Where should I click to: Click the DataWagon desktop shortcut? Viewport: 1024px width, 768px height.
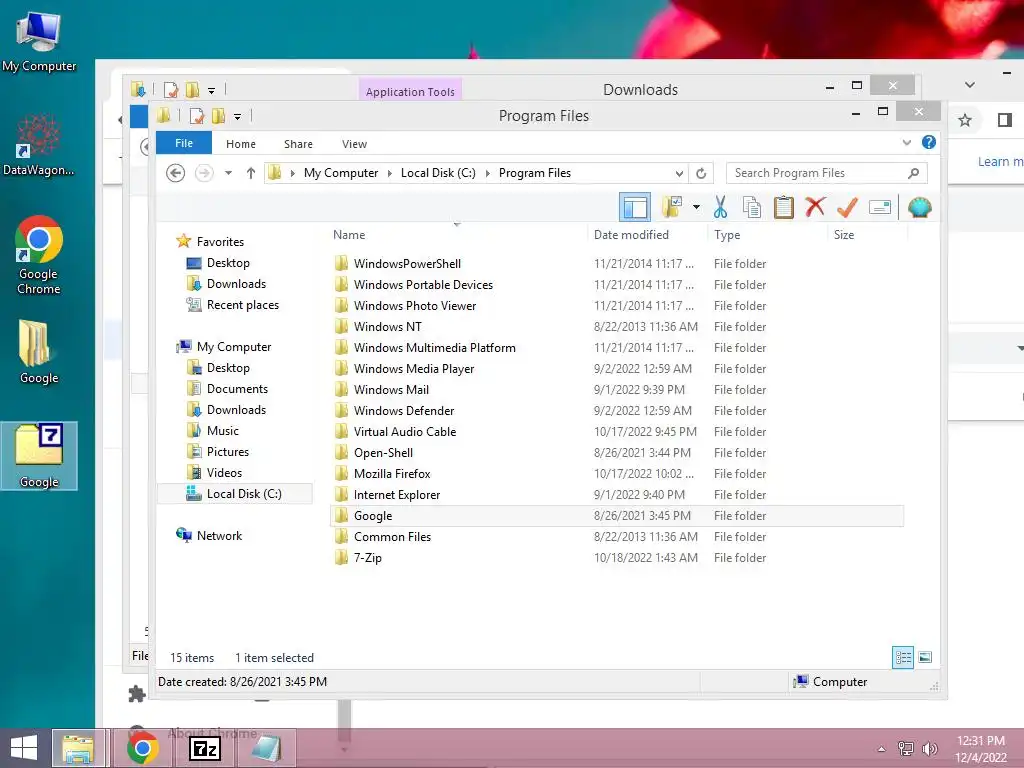click(39, 146)
